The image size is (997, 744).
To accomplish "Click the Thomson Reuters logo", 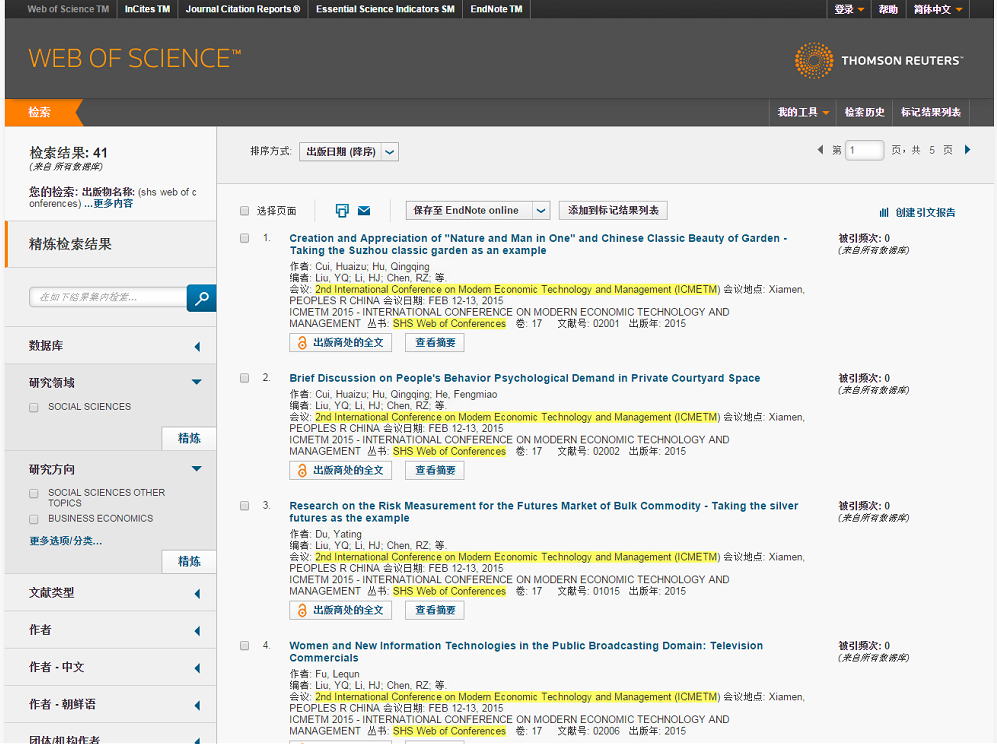I will click(879, 60).
